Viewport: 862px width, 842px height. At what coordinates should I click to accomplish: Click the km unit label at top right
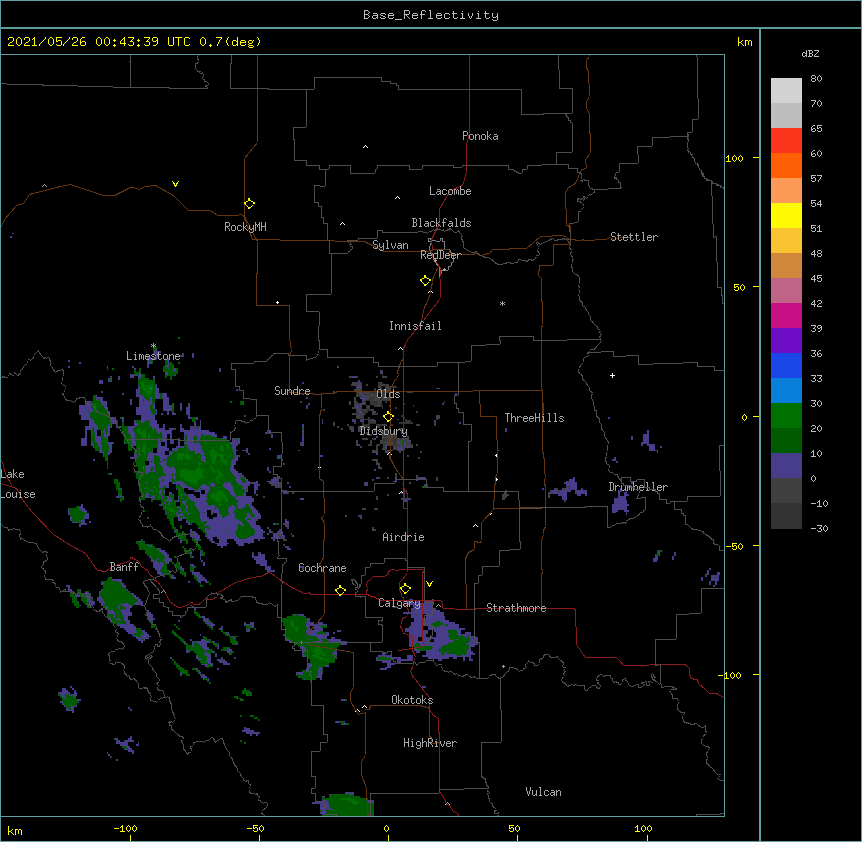744,42
